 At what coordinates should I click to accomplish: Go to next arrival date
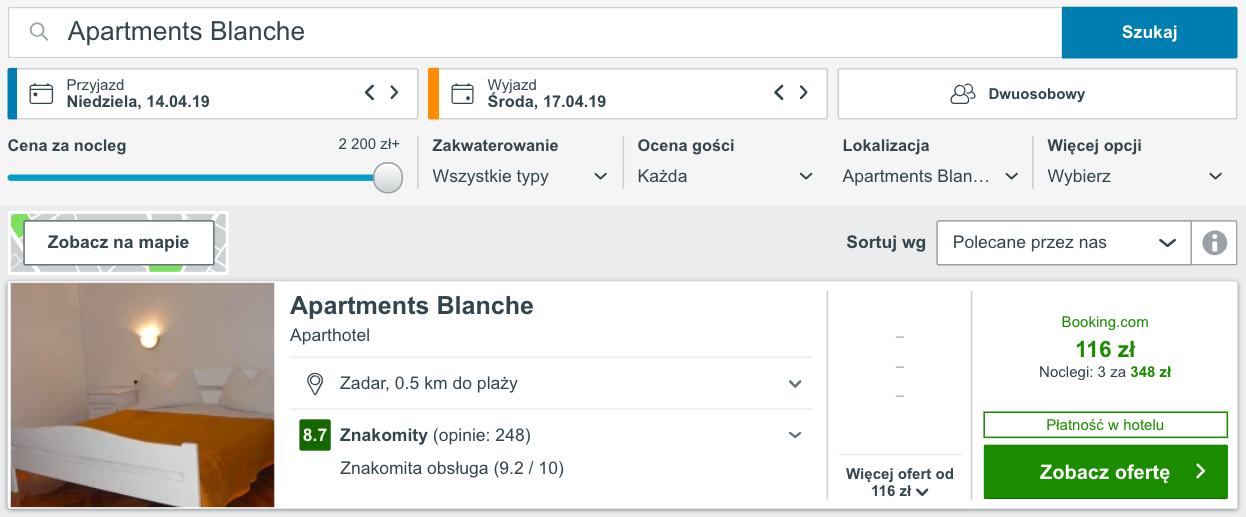[395, 93]
